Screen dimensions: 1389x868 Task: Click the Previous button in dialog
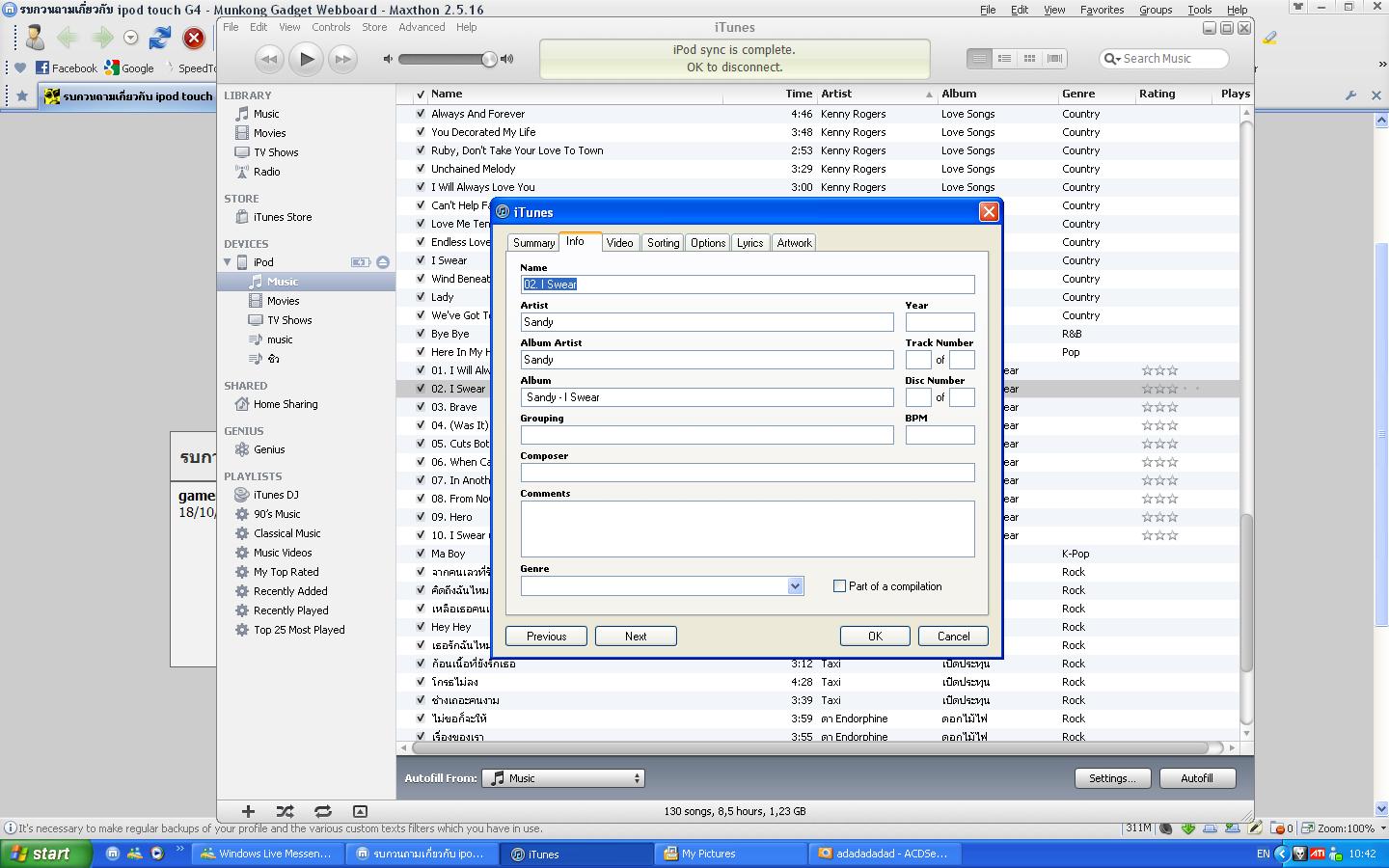point(546,637)
